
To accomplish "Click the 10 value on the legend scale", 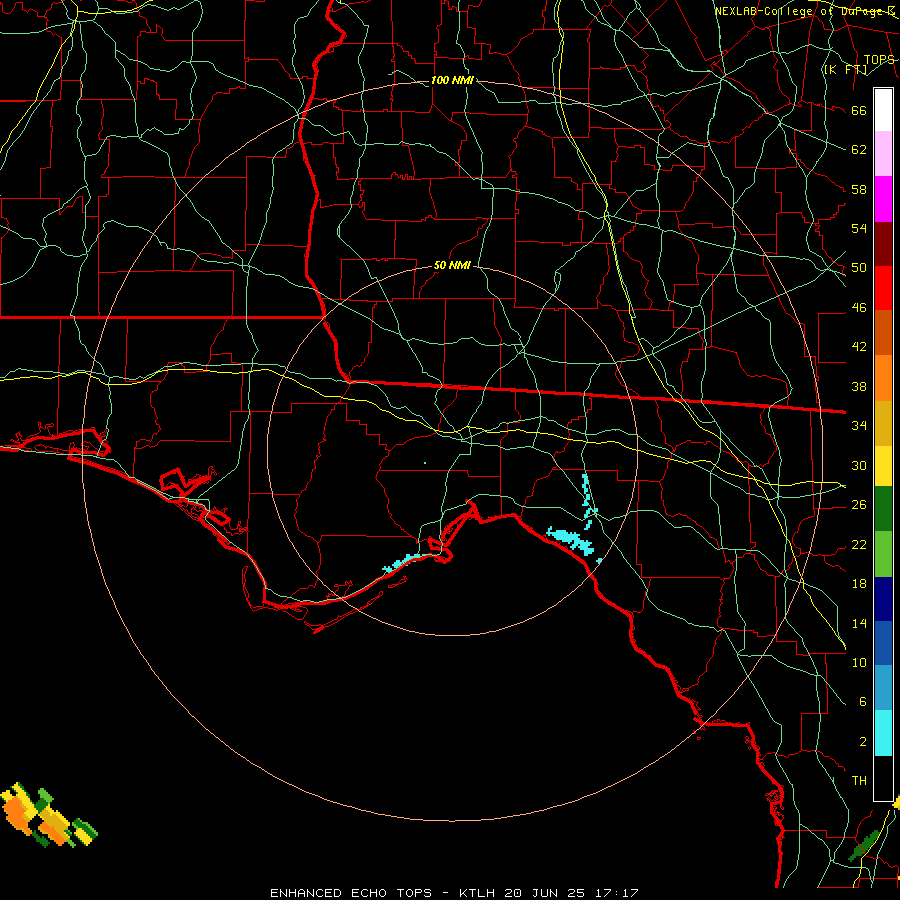I will [859, 662].
